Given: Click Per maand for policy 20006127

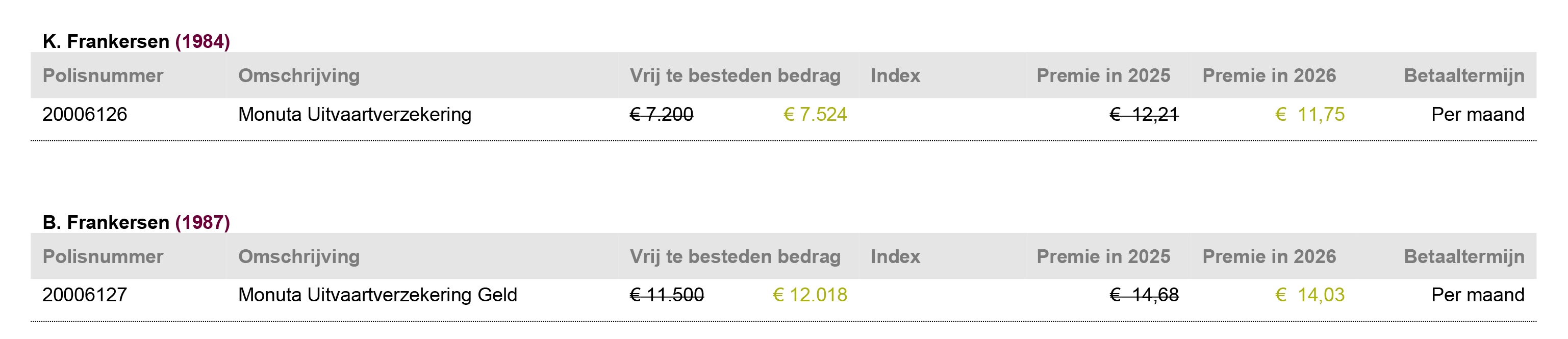Looking at the screenshot, I should pyautogui.click(x=1477, y=295).
